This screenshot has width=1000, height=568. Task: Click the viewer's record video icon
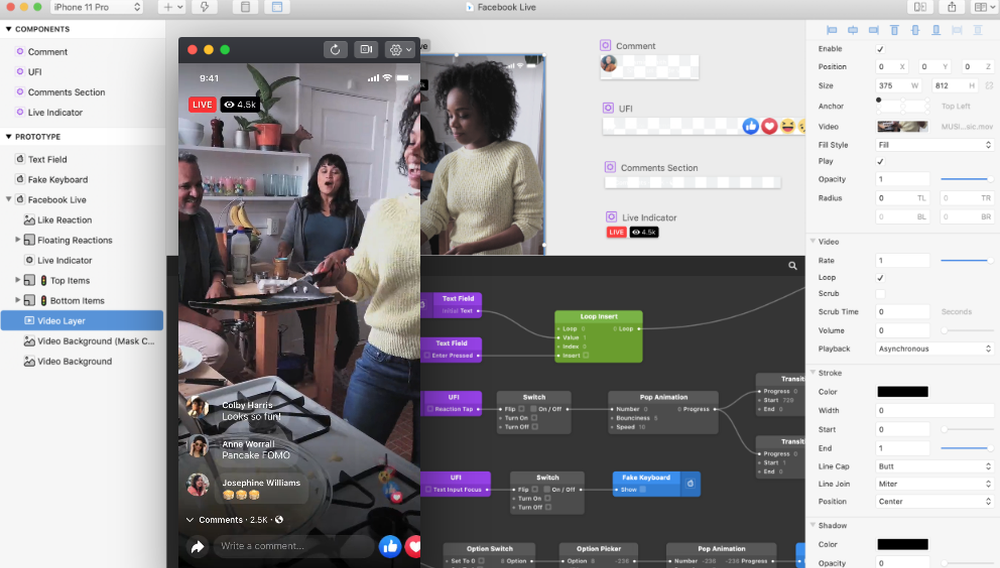pos(366,50)
